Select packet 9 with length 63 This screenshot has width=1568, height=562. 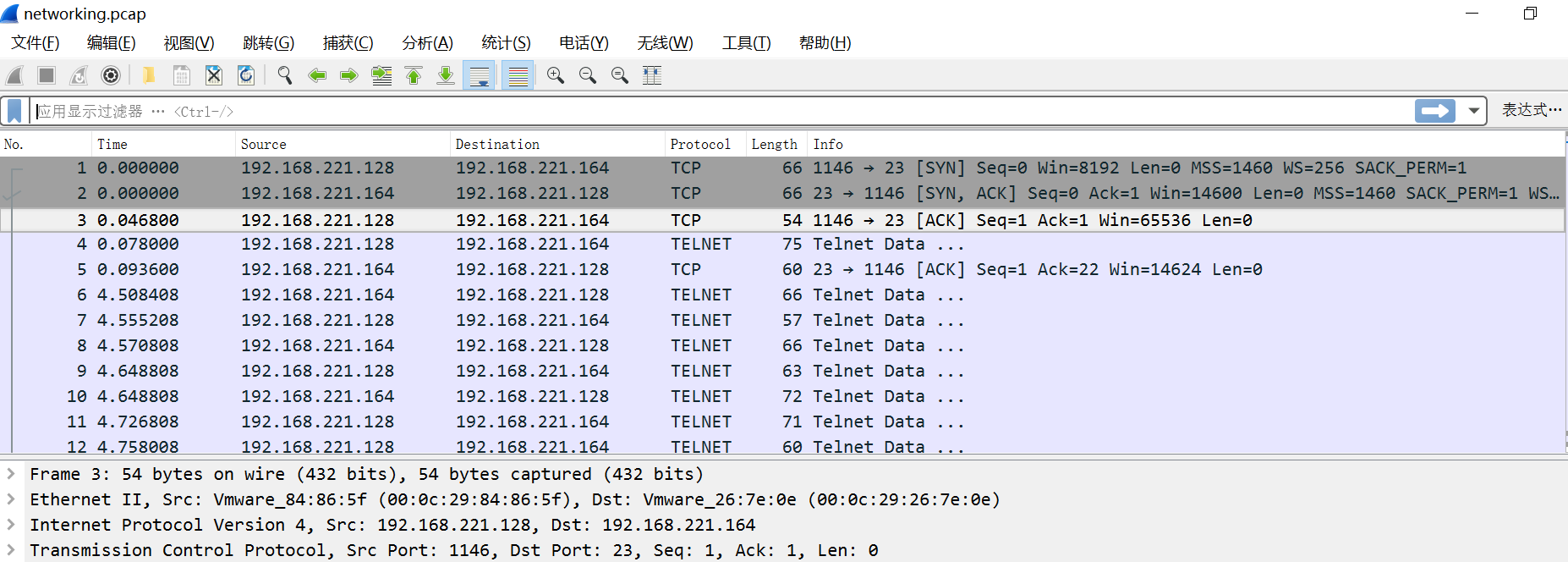pos(782,372)
